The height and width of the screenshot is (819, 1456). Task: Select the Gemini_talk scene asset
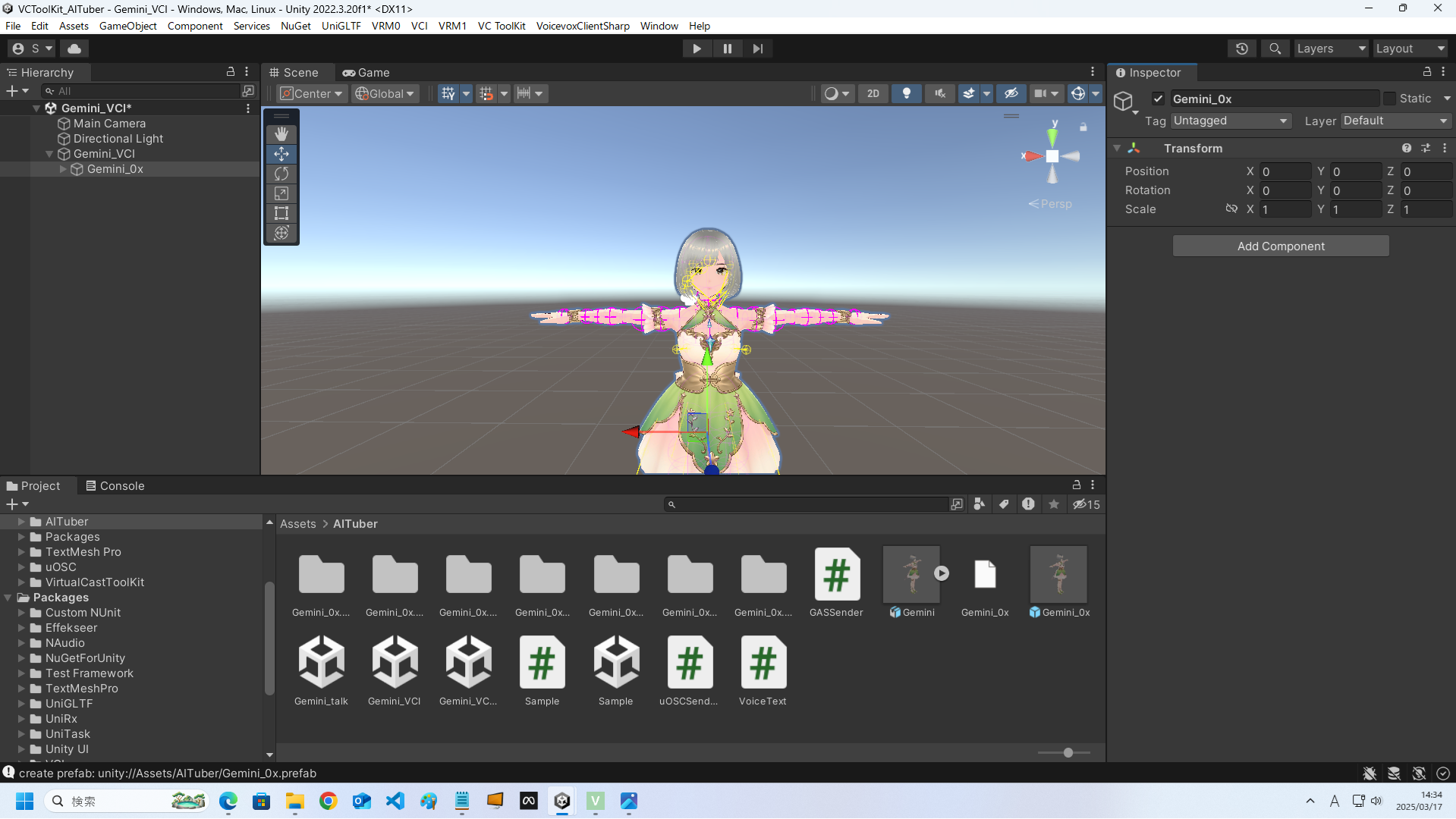(321, 671)
